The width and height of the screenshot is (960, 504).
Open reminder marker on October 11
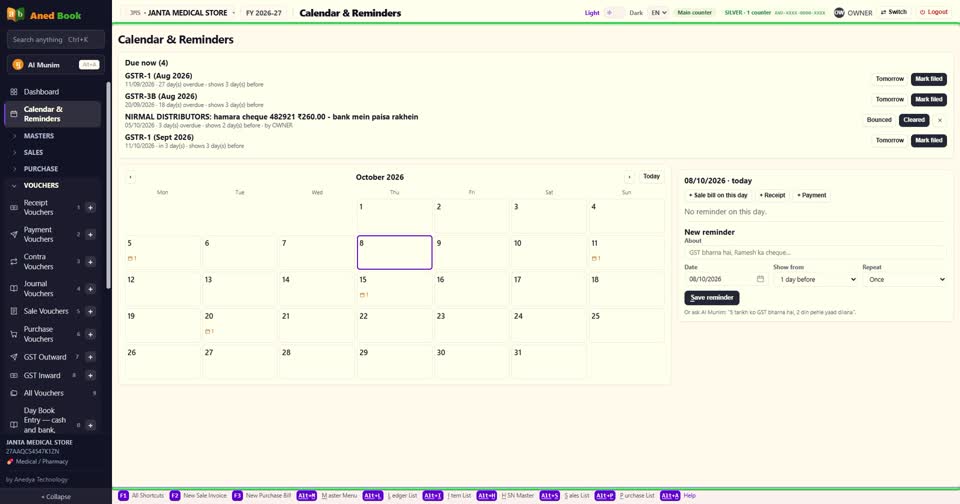596,258
